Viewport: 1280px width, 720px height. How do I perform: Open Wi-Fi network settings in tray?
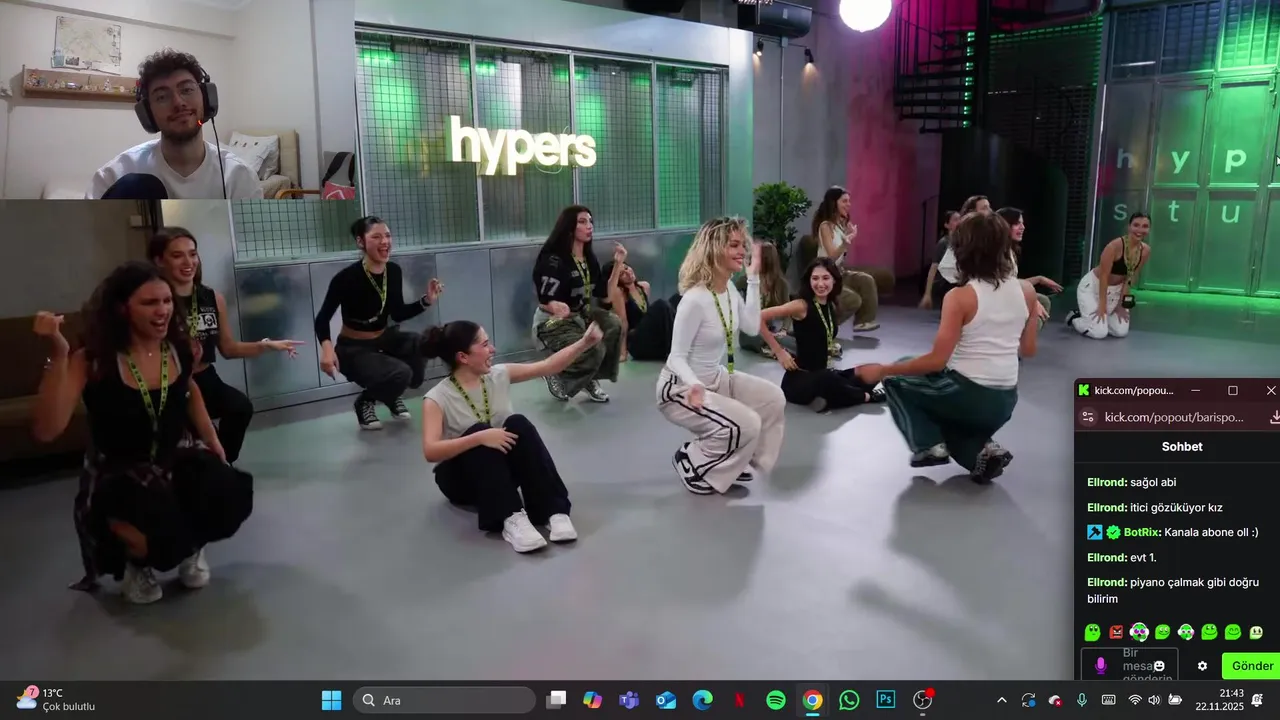coord(1135,700)
